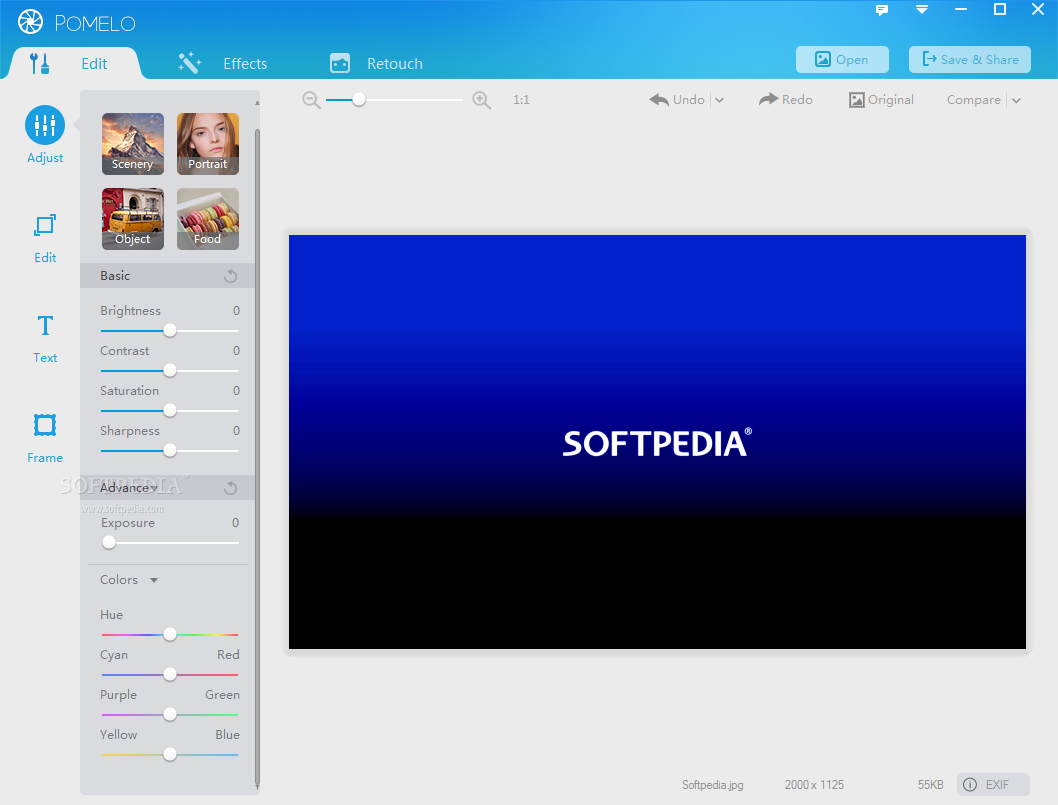
Task: Click the Softpedia image on canvas
Action: [657, 442]
